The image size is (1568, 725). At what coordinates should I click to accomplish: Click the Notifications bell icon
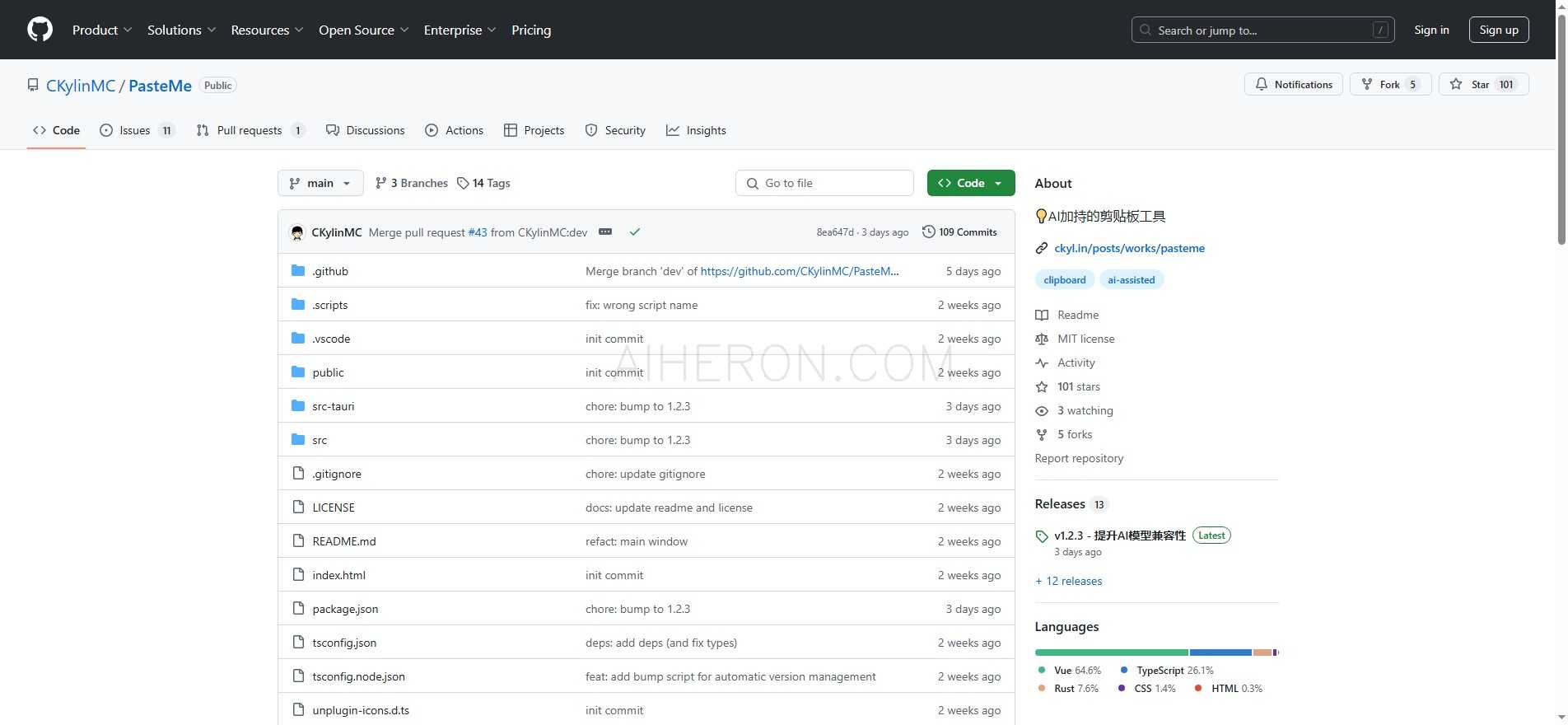click(1262, 84)
